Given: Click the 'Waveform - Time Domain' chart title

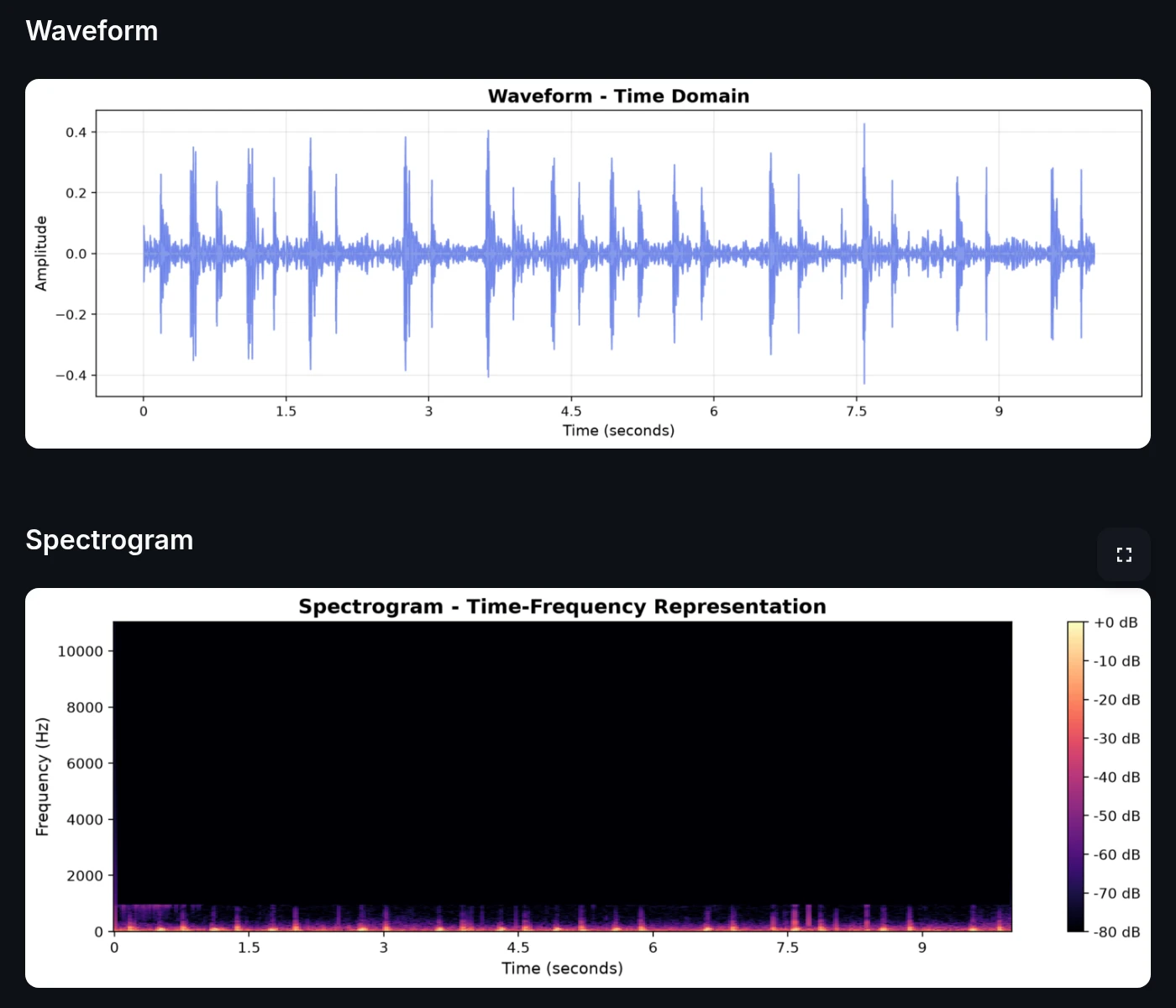Looking at the screenshot, I should (x=618, y=96).
